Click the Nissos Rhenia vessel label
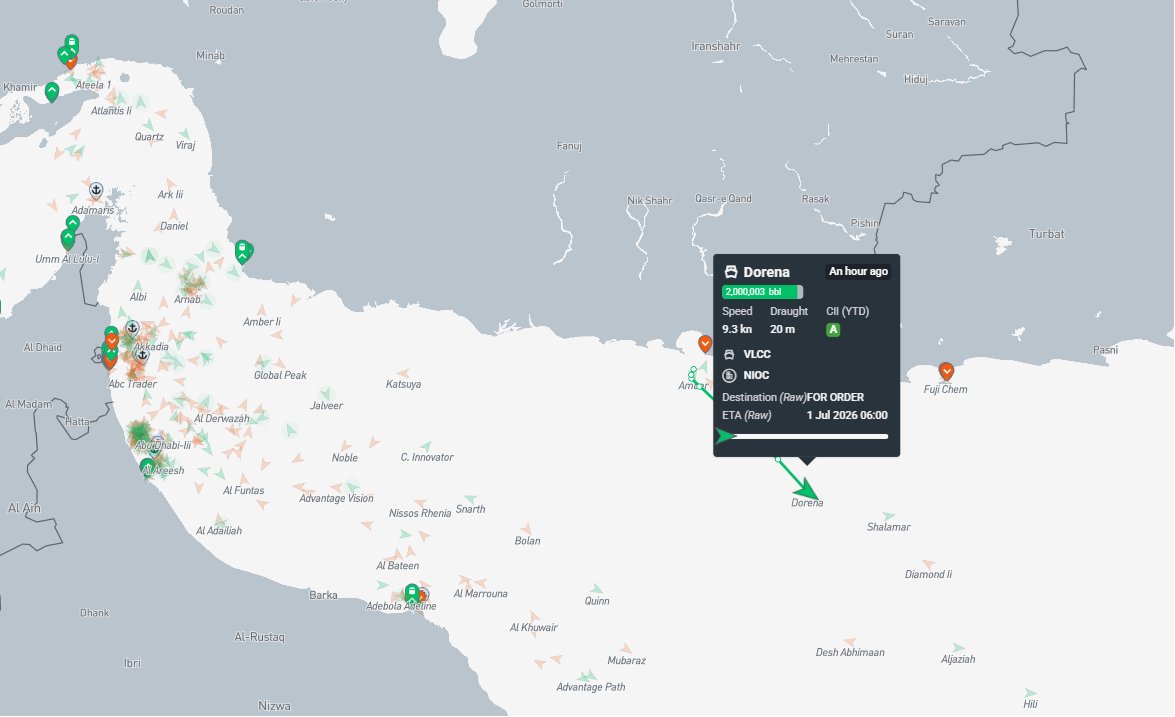The width and height of the screenshot is (1175, 717). pos(420,513)
